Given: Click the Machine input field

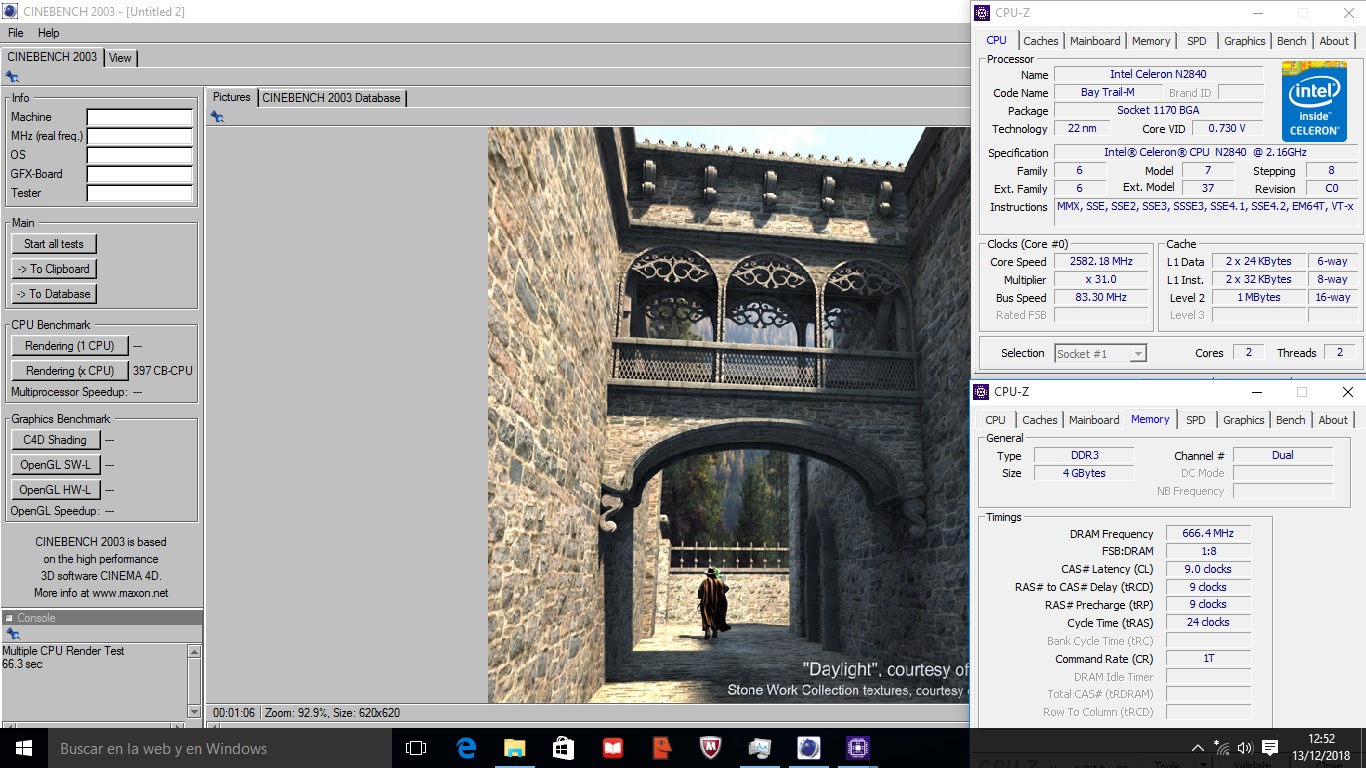Looking at the screenshot, I should (x=140, y=118).
